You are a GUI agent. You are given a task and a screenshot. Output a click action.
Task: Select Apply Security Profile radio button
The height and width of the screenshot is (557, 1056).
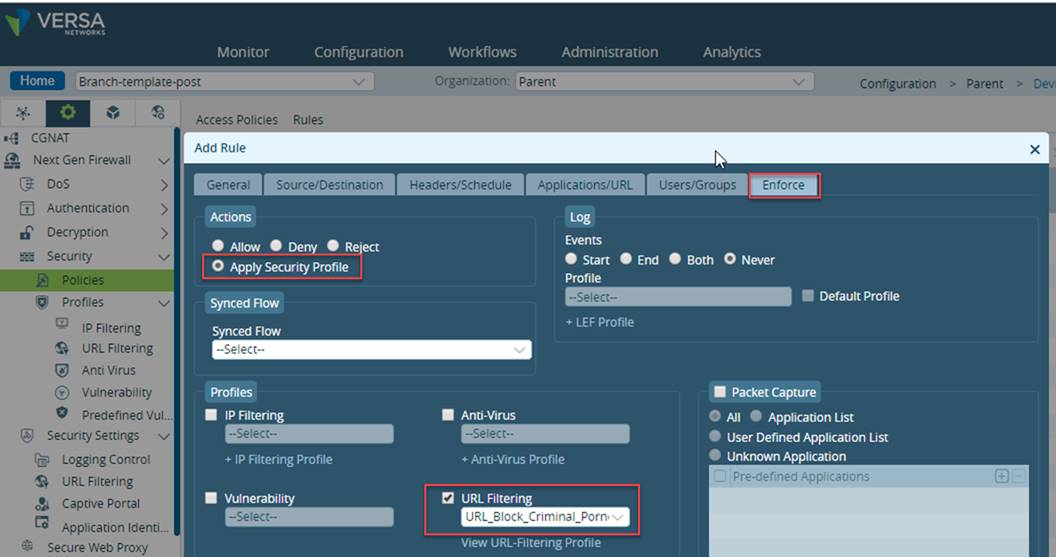coord(218,266)
